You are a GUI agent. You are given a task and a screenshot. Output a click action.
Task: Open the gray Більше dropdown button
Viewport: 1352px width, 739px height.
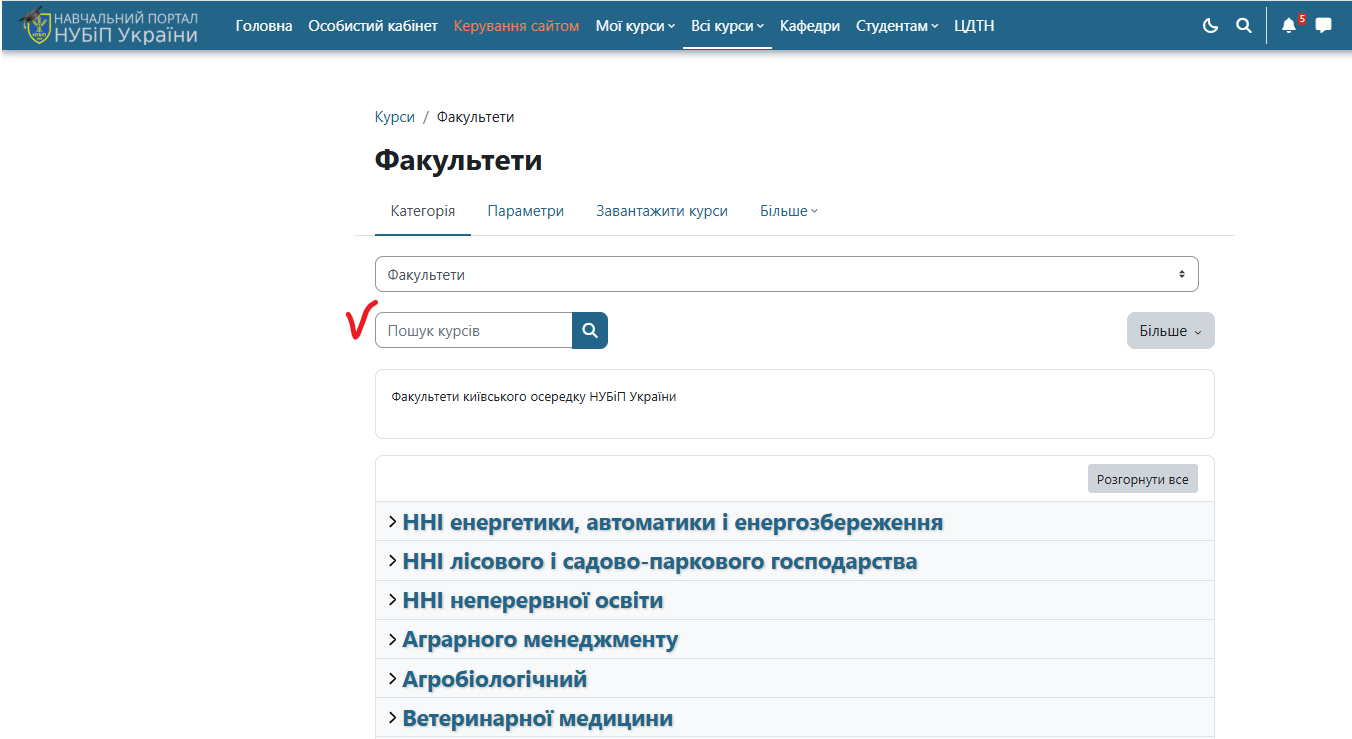pyautogui.click(x=1170, y=331)
